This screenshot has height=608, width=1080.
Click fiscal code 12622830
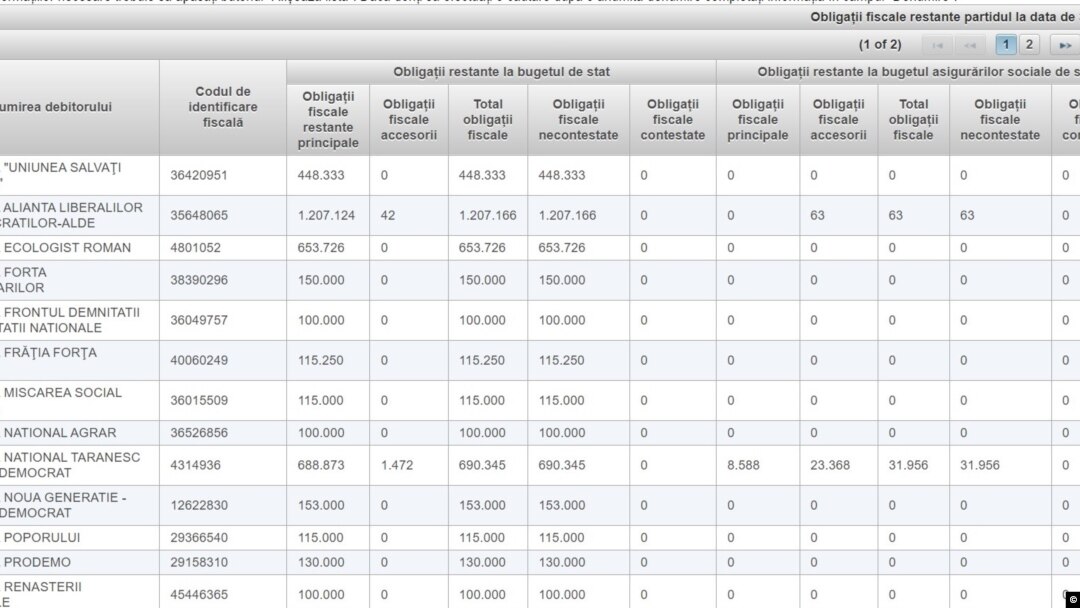[199, 505]
